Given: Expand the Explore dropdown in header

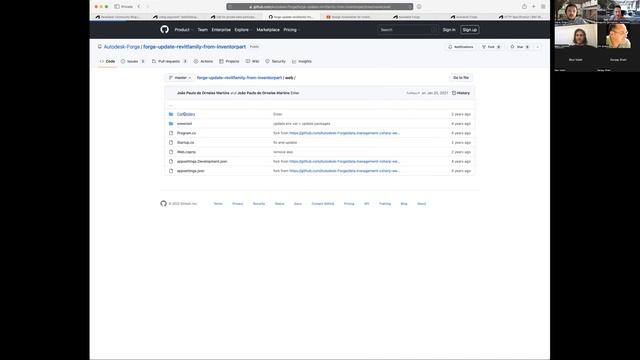Looking at the screenshot, I should tap(243, 30).
